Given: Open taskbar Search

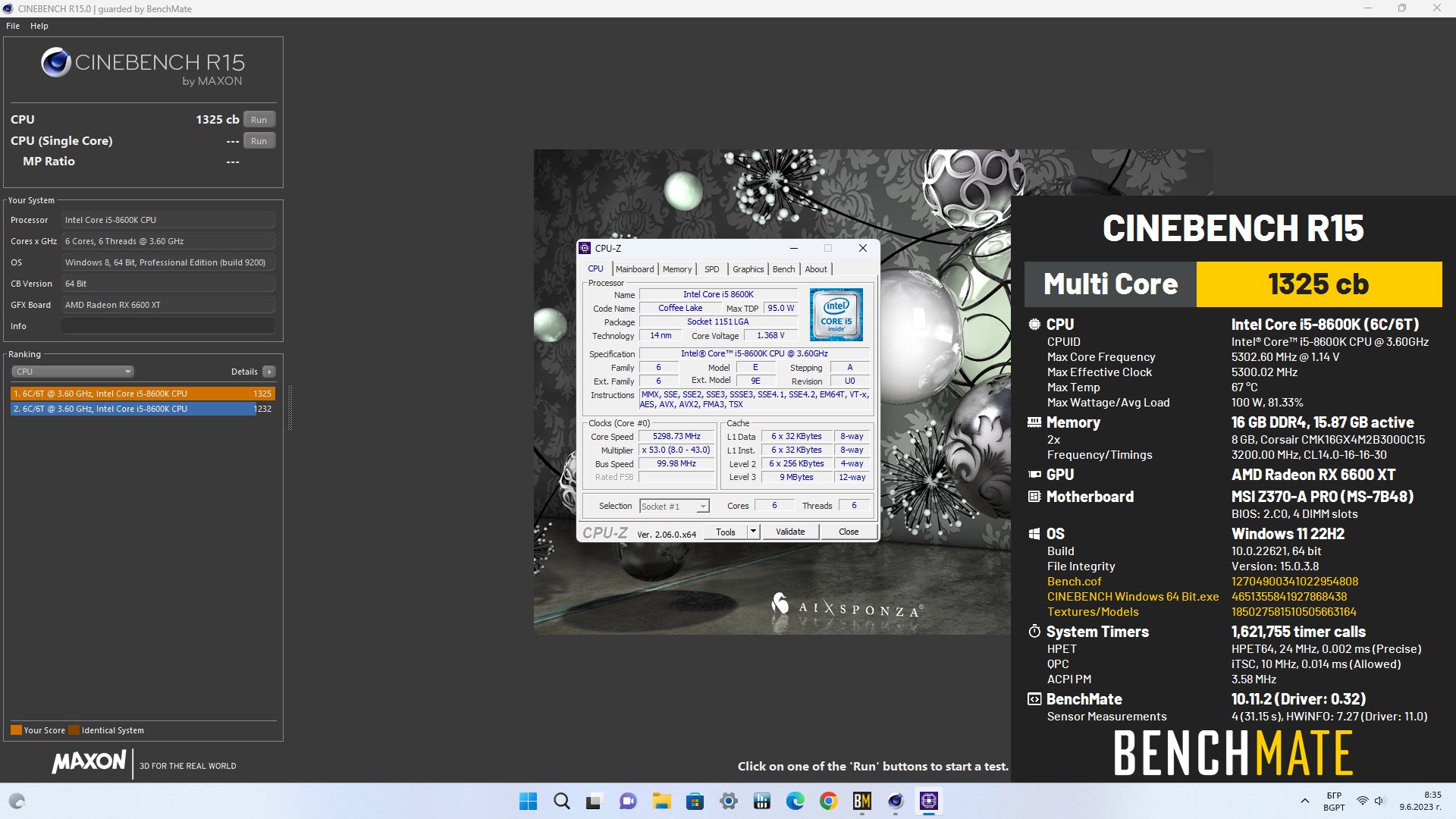Looking at the screenshot, I should [x=561, y=801].
